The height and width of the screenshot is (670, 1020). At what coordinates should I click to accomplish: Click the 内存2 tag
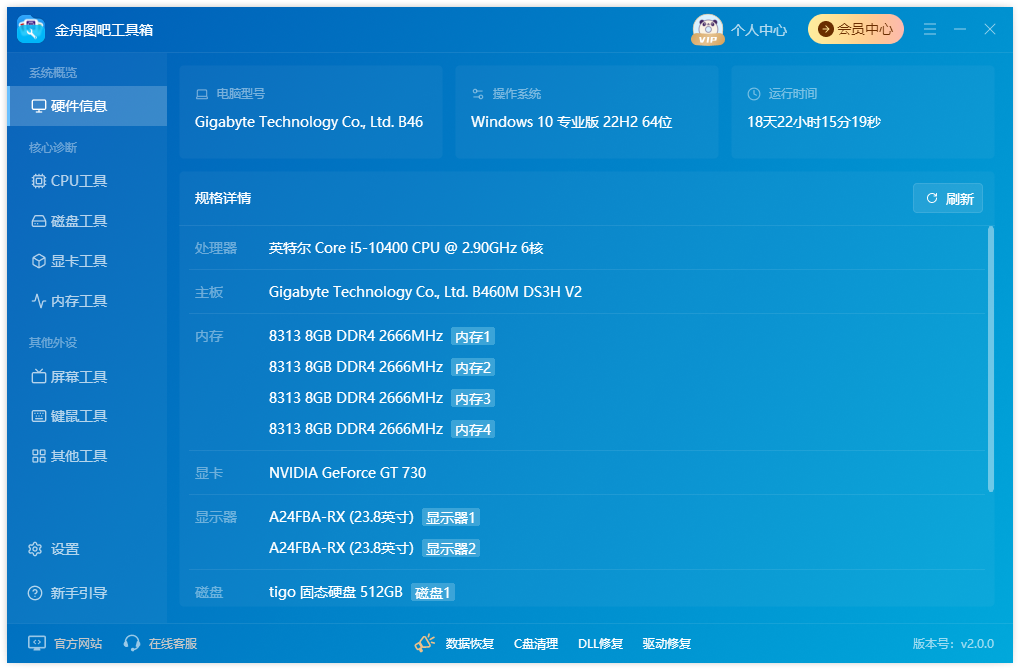pos(473,368)
